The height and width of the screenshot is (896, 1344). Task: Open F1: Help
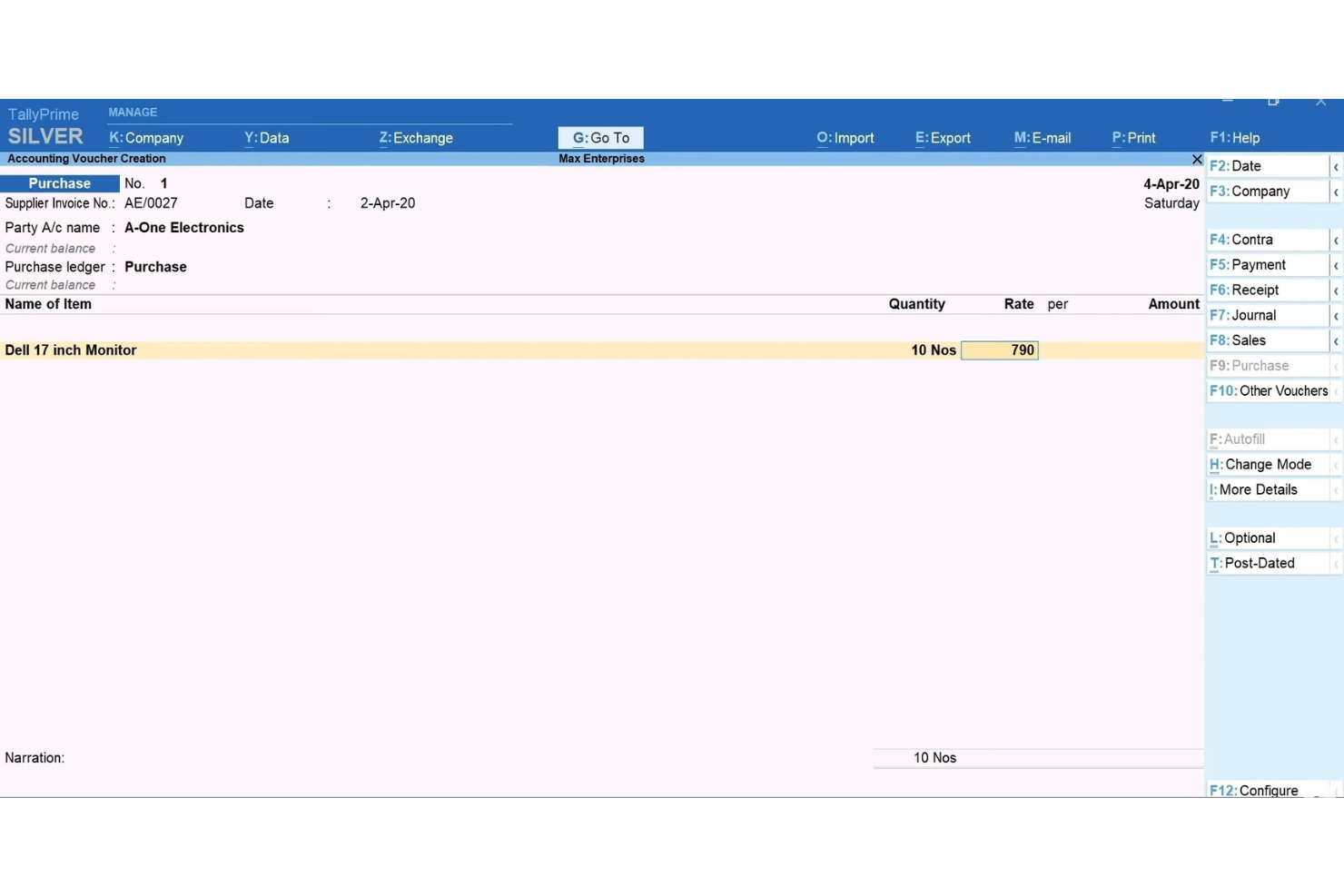(1234, 138)
